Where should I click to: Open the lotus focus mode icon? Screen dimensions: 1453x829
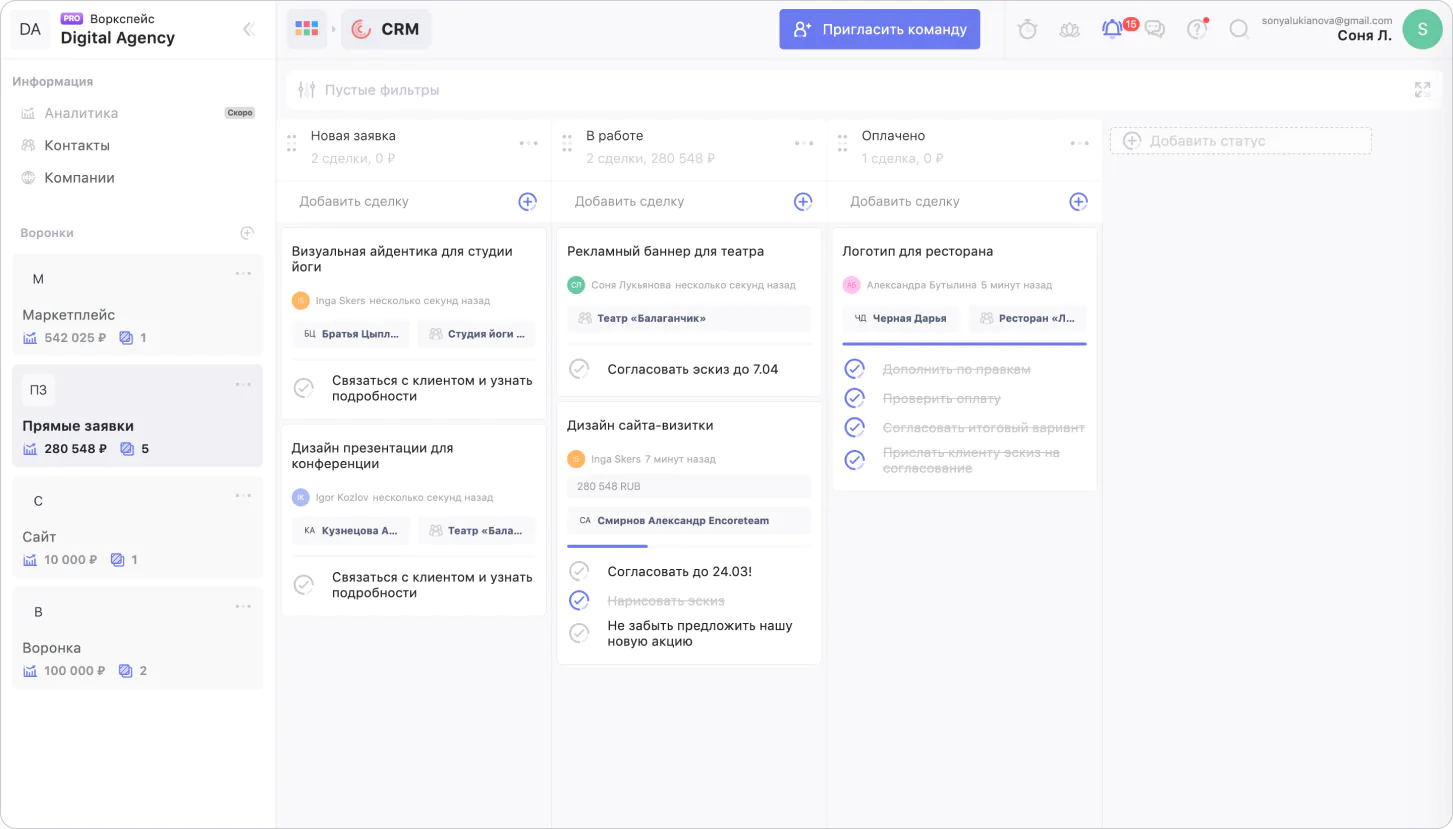pyautogui.click(x=1069, y=29)
